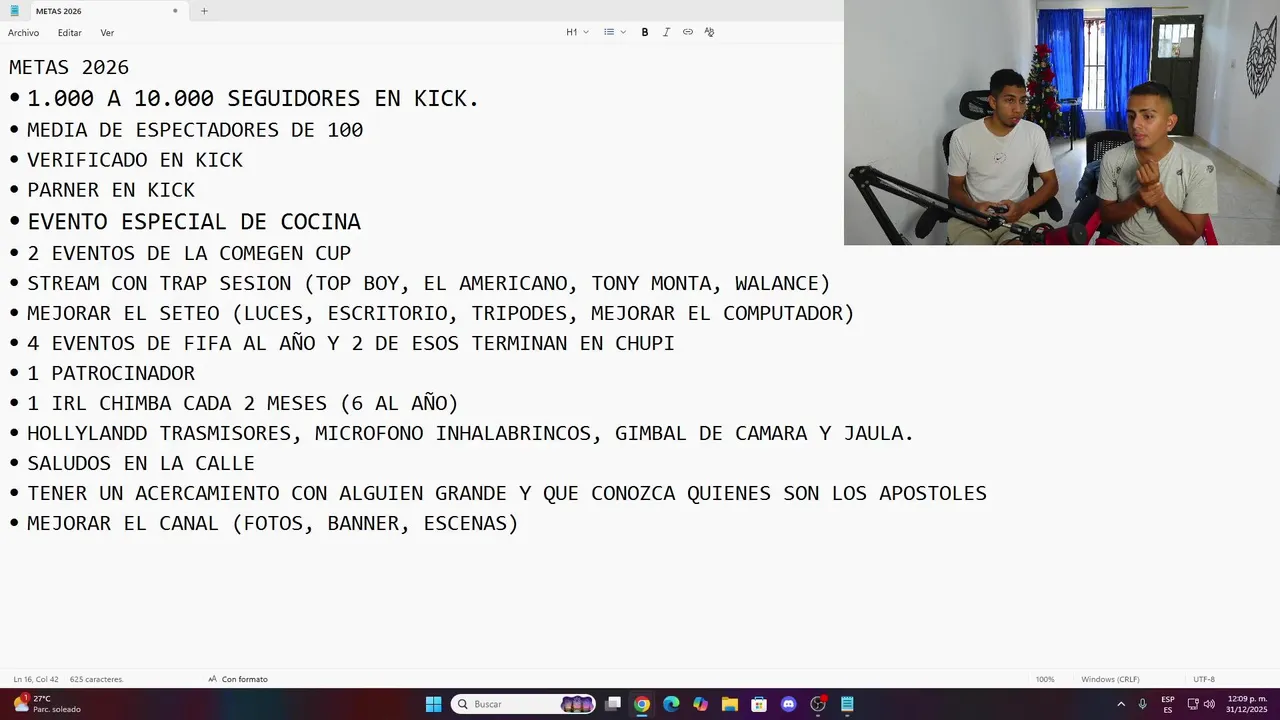Open the weather widget showing 27°C
This screenshot has height=720, width=1280.
[48, 704]
